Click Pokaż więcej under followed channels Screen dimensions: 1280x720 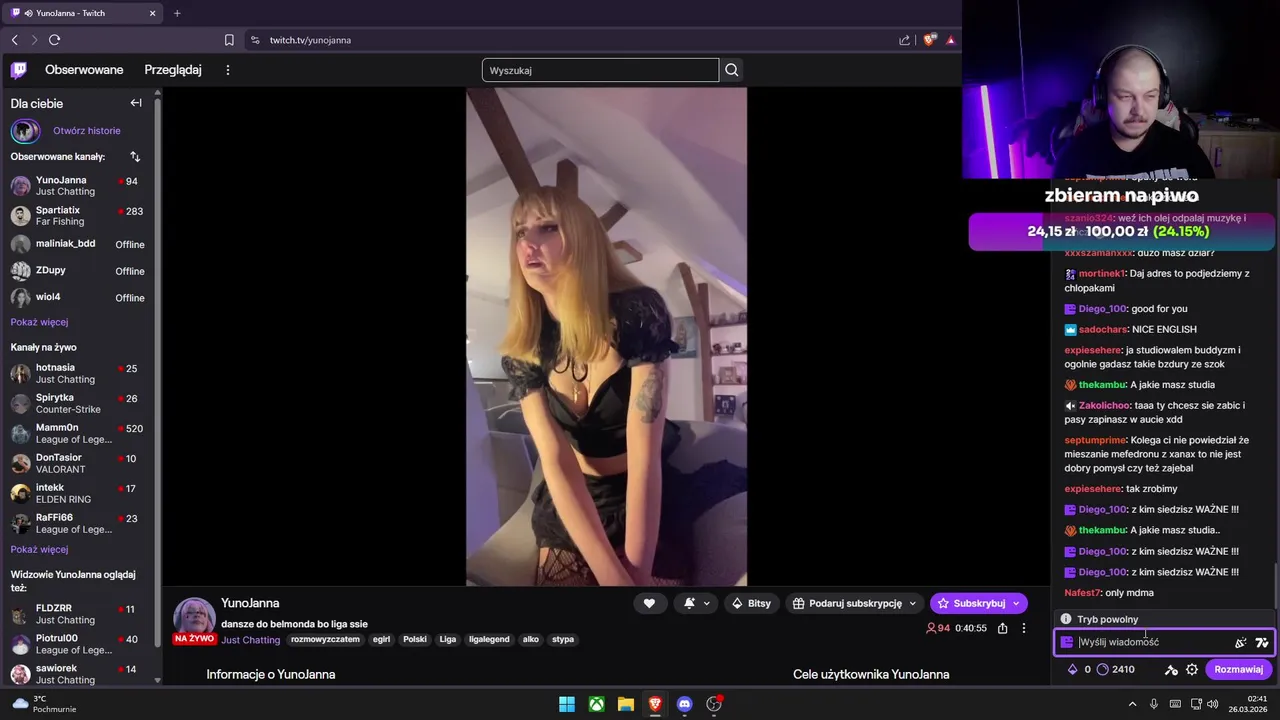39,322
